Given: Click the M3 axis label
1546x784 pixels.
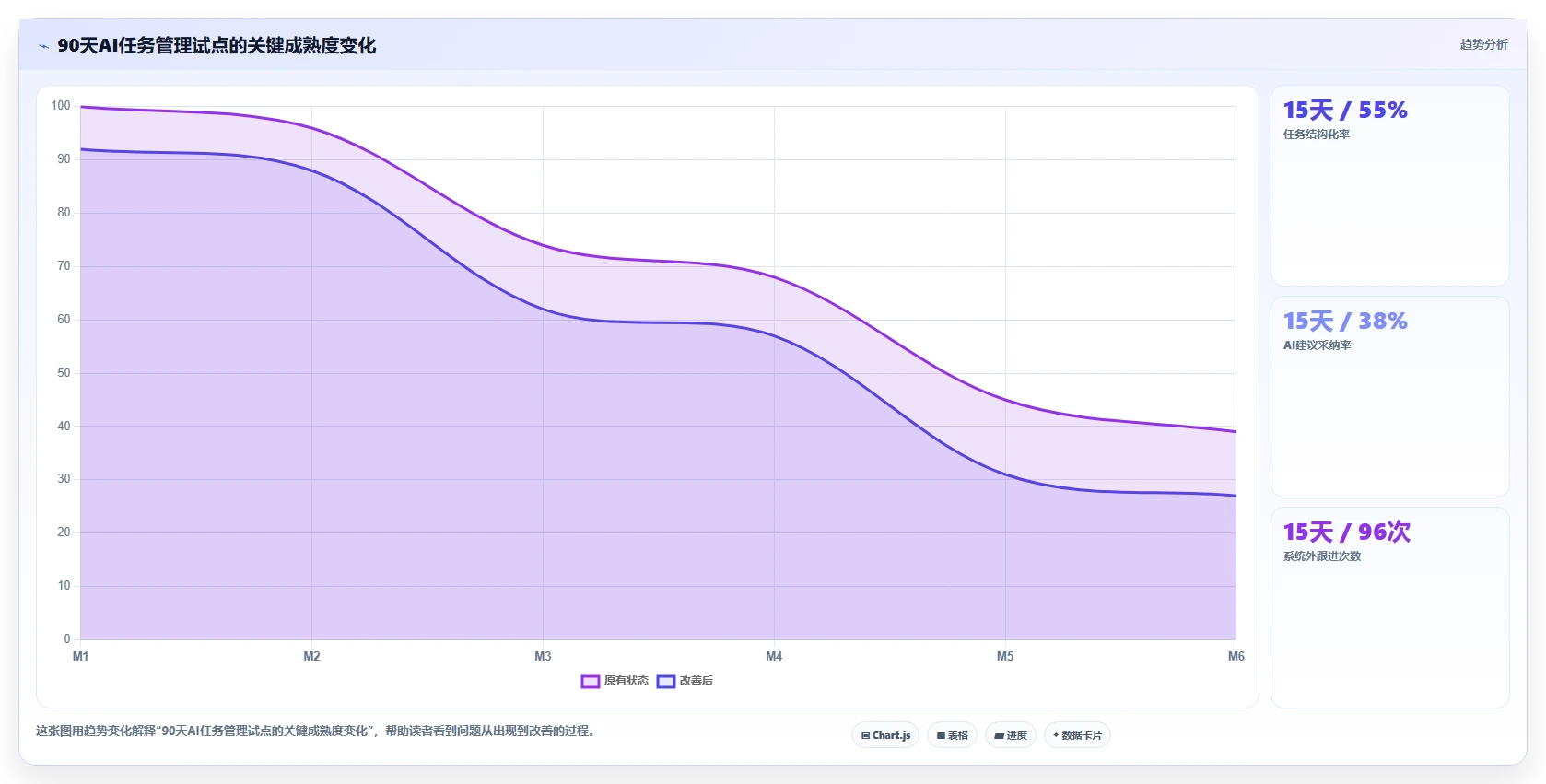Looking at the screenshot, I should click(x=543, y=656).
